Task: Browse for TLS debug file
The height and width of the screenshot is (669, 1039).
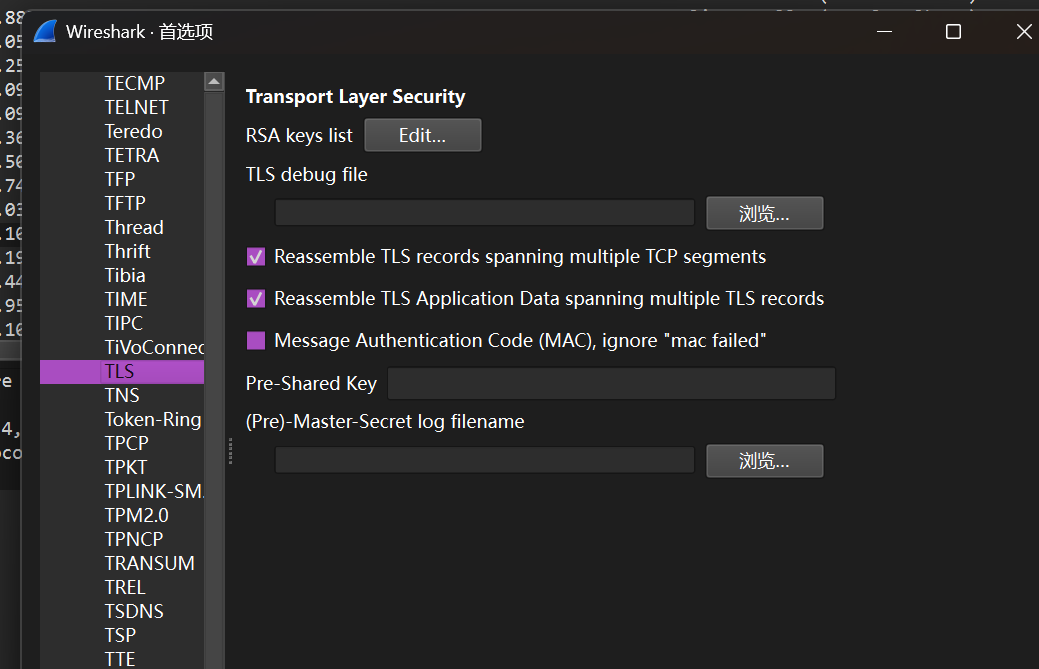Action: (x=764, y=213)
